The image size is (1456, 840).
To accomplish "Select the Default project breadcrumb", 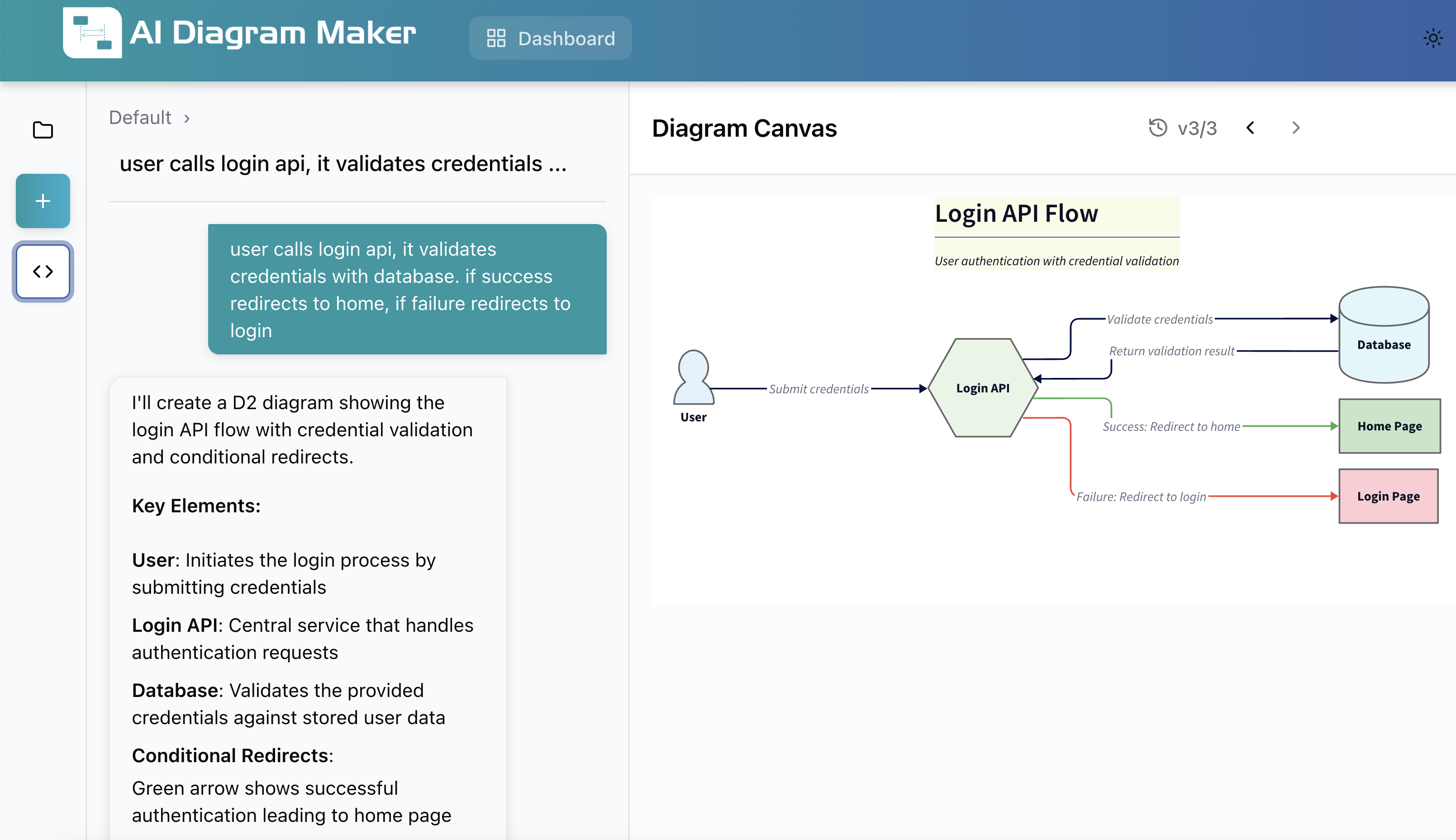I will [140, 117].
